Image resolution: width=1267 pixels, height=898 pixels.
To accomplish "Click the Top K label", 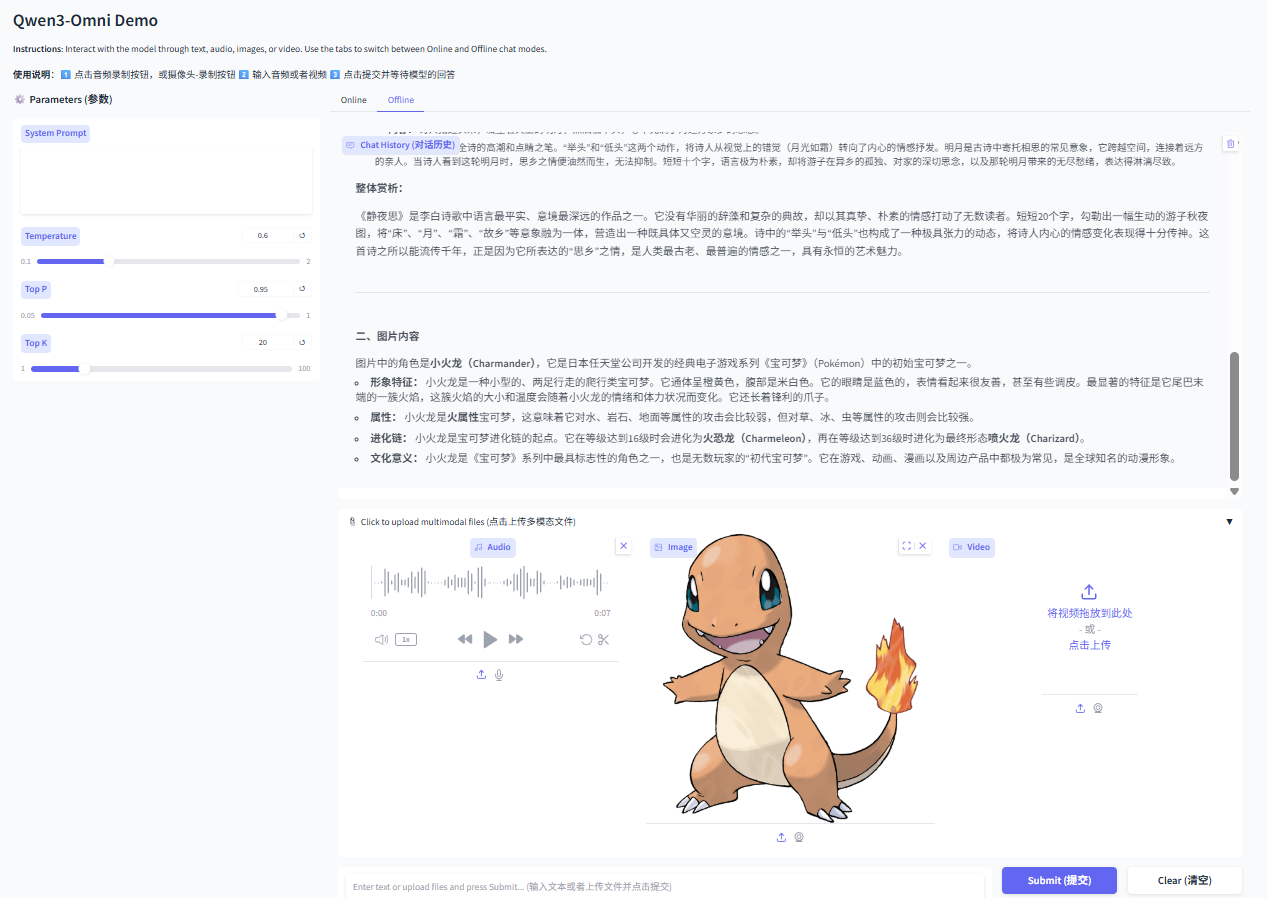I will [36, 343].
